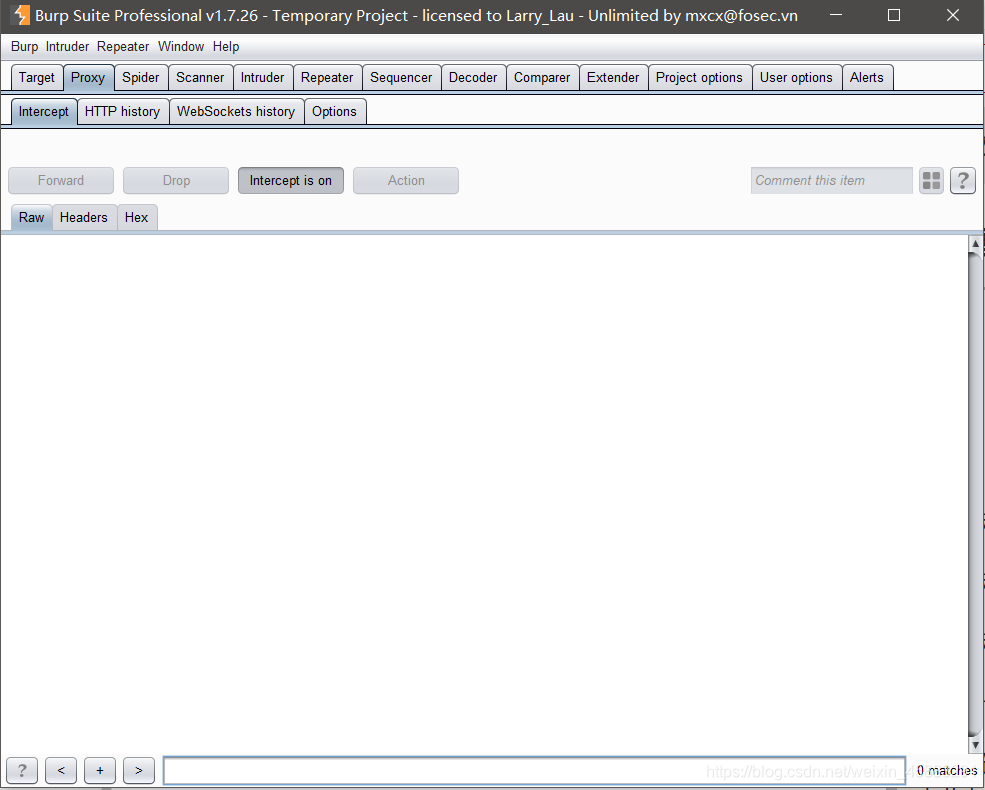Click the help question mark beside comment field
Image resolution: width=985 pixels, height=790 pixels.
pos(962,181)
